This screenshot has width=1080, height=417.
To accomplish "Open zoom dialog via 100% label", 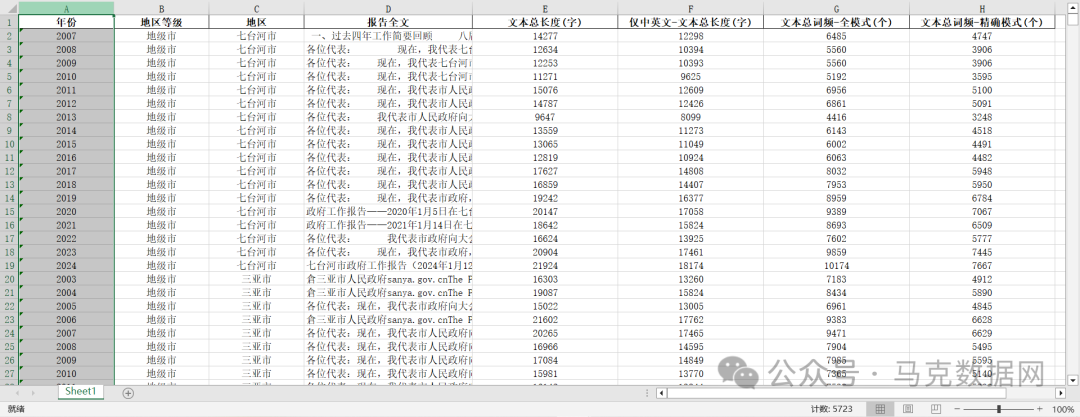I will pyautogui.click(x=1063, y=409).
